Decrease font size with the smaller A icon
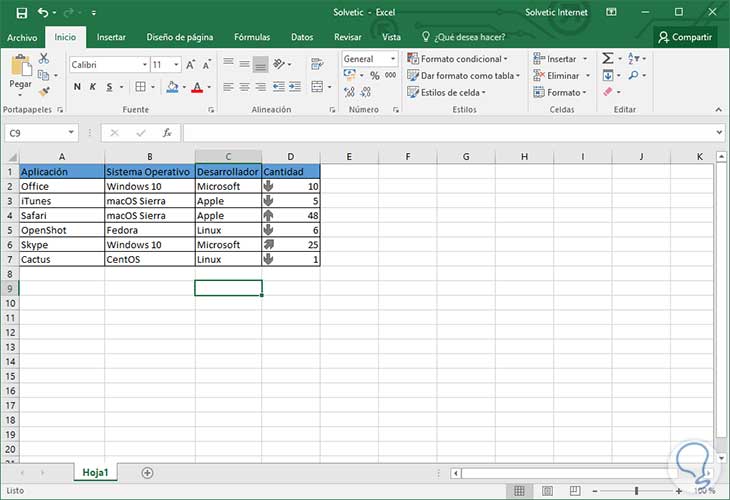Screen dimensions: 730x500 [x=207, y=65]
